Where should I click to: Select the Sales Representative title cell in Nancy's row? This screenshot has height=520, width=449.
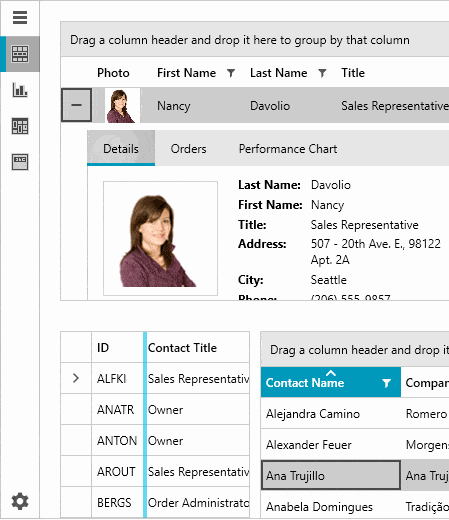click(x=395, y=106)
